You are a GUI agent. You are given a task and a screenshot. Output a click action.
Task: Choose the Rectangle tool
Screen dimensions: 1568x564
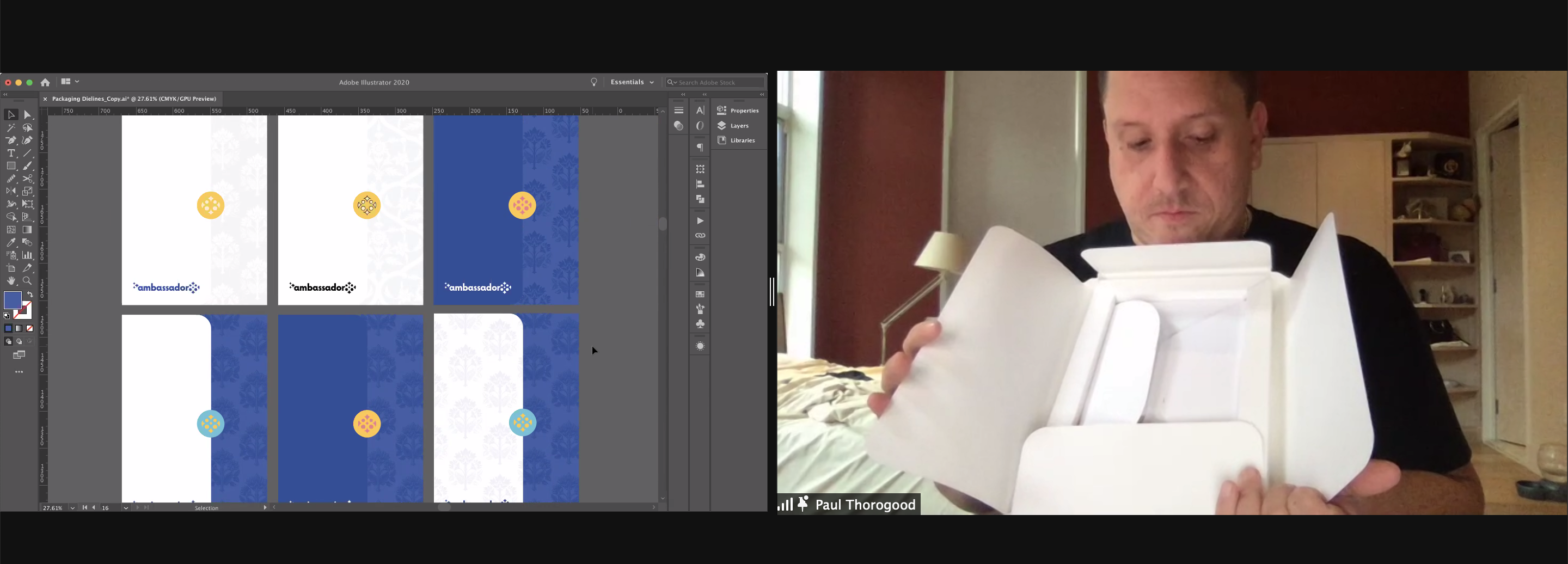[x=11, y=165]
